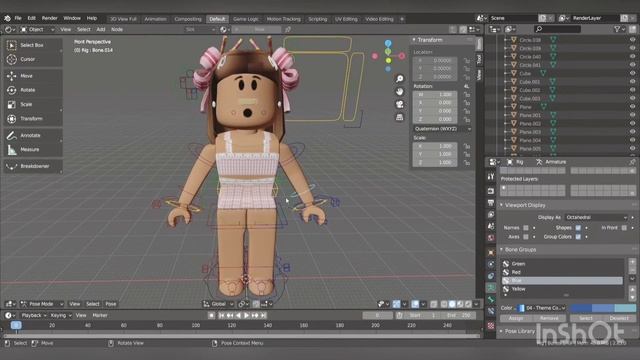Click the pan view hand icon
This screenshot has height=360, width=640.
(x=400, y=91)
